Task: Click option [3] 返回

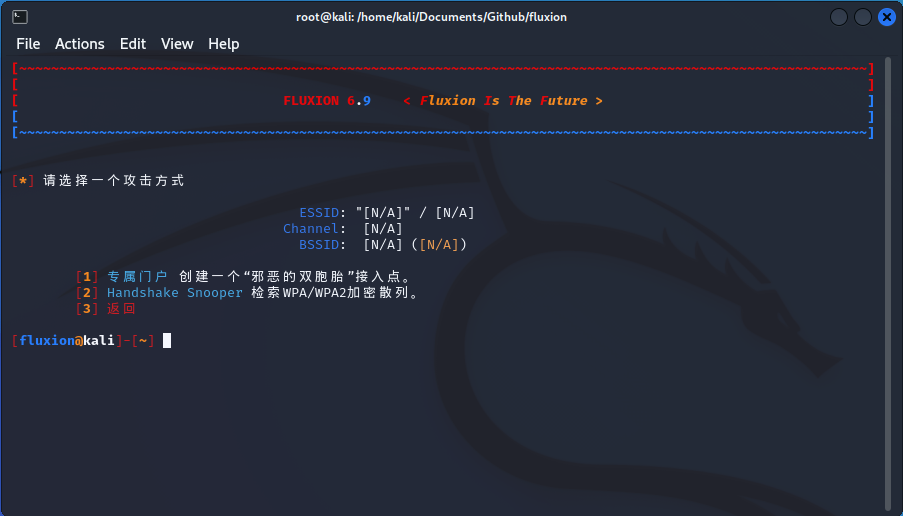Action: tap(105, 309)
